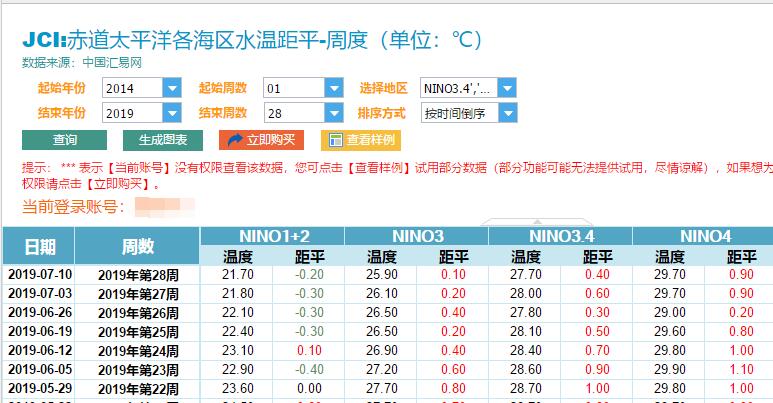
Task: Click the 周数 column header
Action: pyautogui.click(x=138, y=246)
